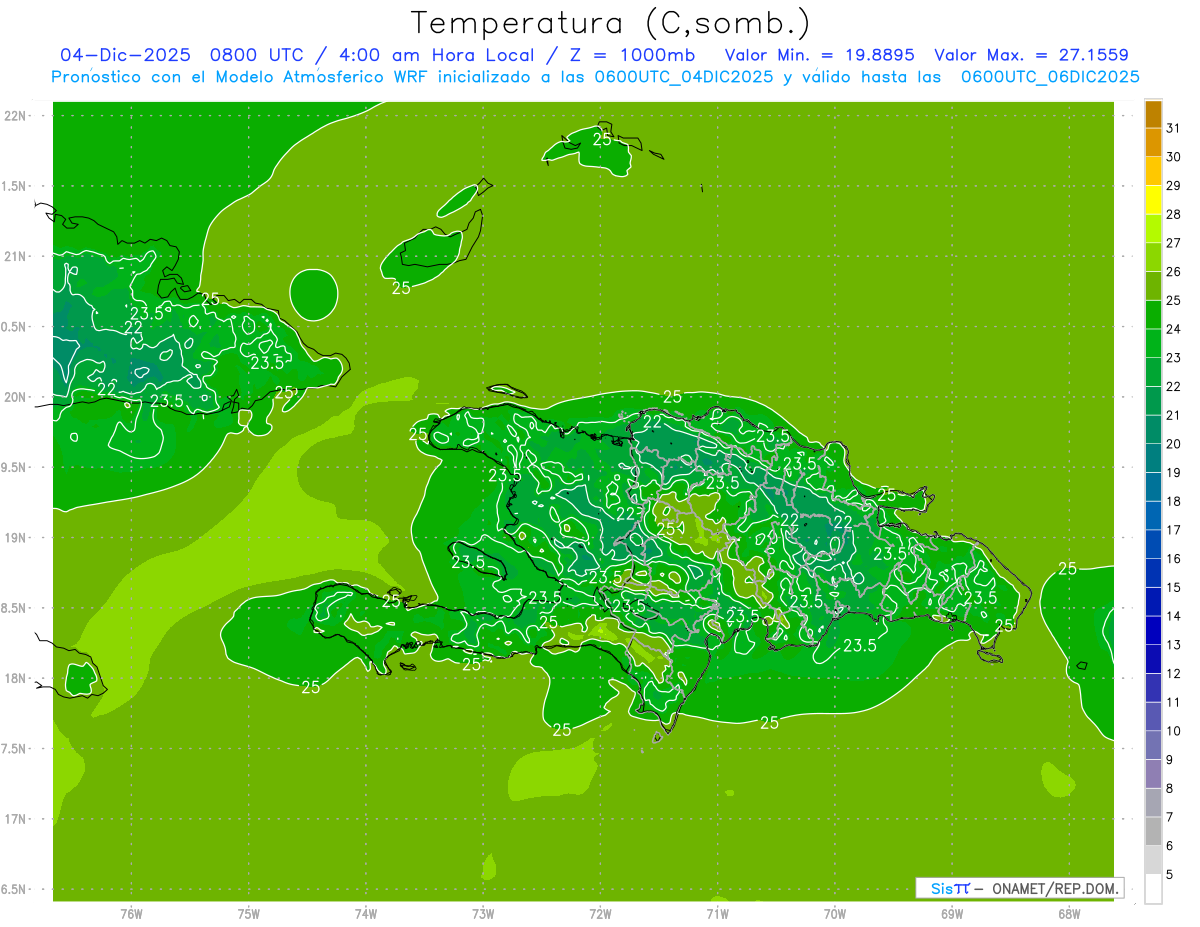Click the Temperatura (C,somb.) chart title
This screenshot has width=1200, height=927.
point(611,22)
